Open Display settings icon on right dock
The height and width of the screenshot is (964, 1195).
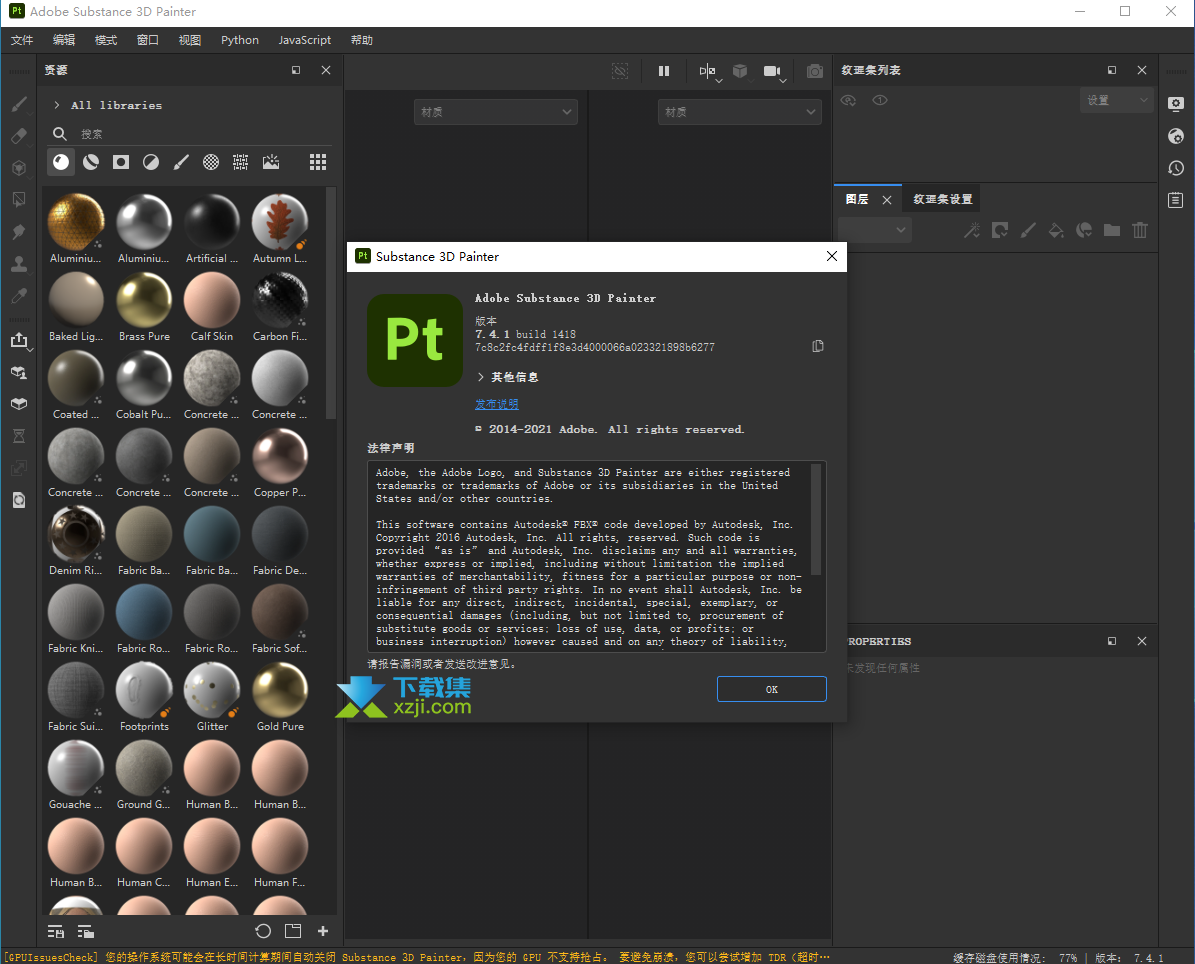click(1176, 104)
